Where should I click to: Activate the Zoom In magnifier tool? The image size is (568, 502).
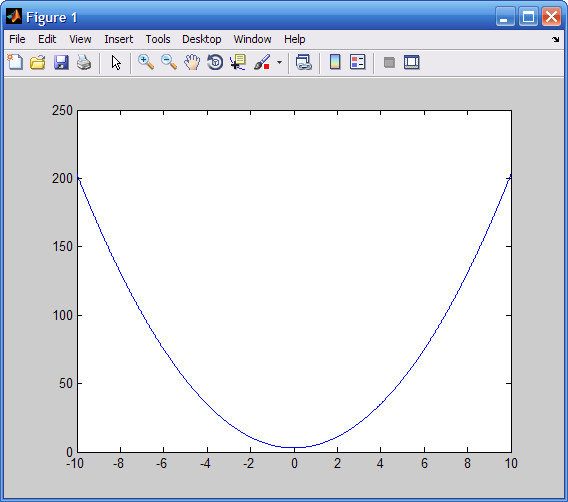pyautogui.click(x=146, y=62)
